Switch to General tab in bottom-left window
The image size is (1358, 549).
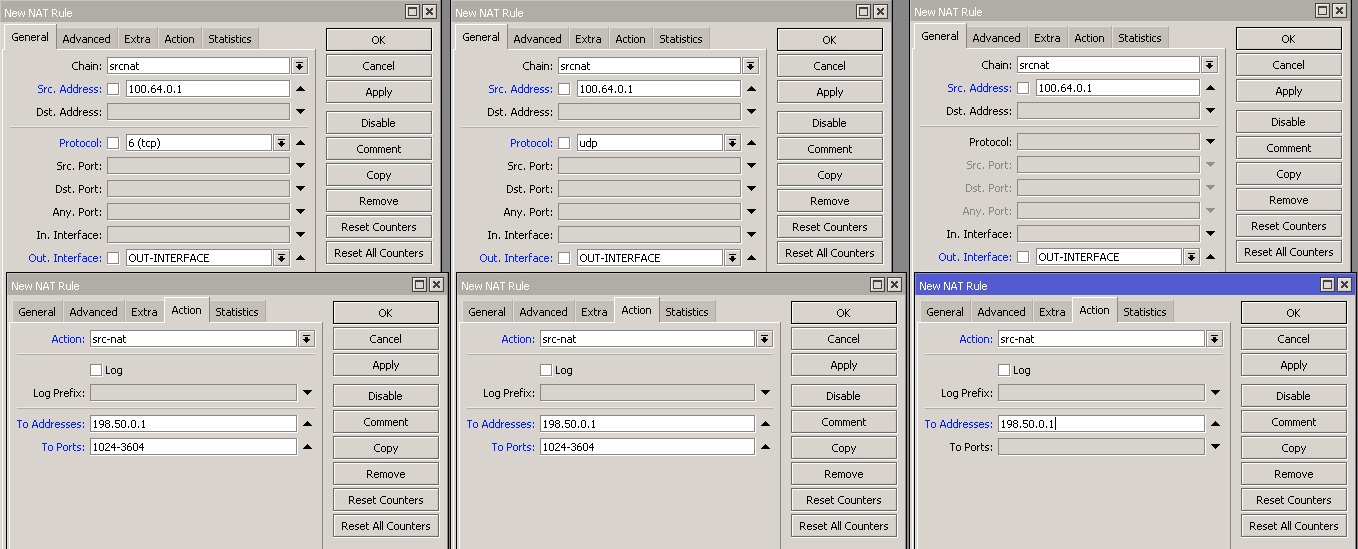tap(37, 312)
